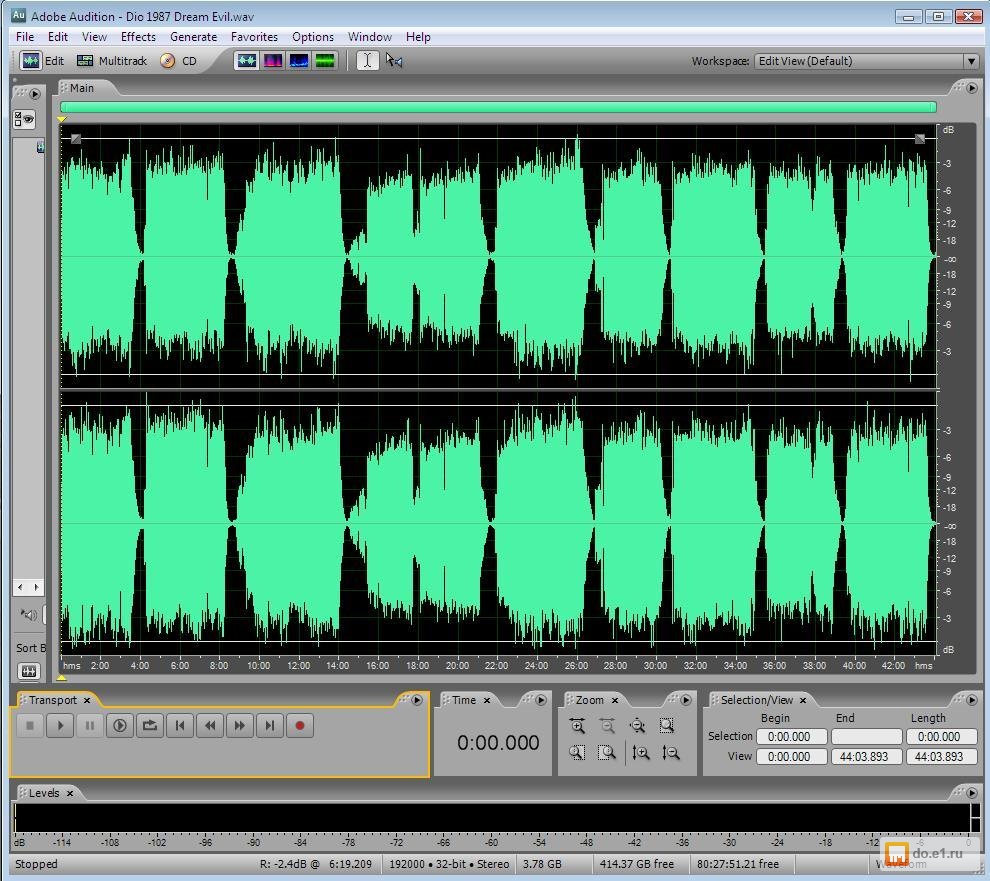Open the Main panel options menu
This screenshot has width=990, height=881.
[971, 88]
